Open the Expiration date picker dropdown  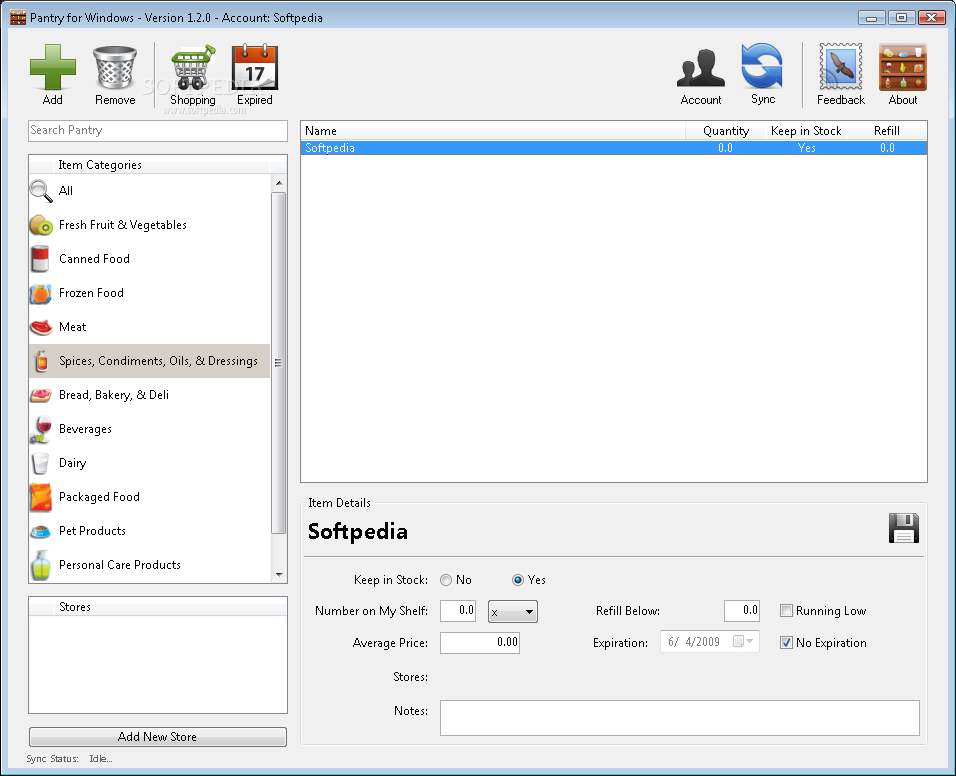click(x=744, y=641)
